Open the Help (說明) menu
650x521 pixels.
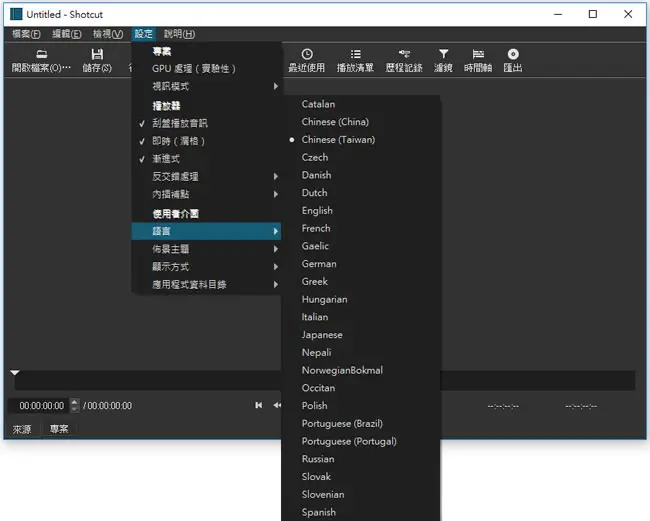(x=179, y=34)
